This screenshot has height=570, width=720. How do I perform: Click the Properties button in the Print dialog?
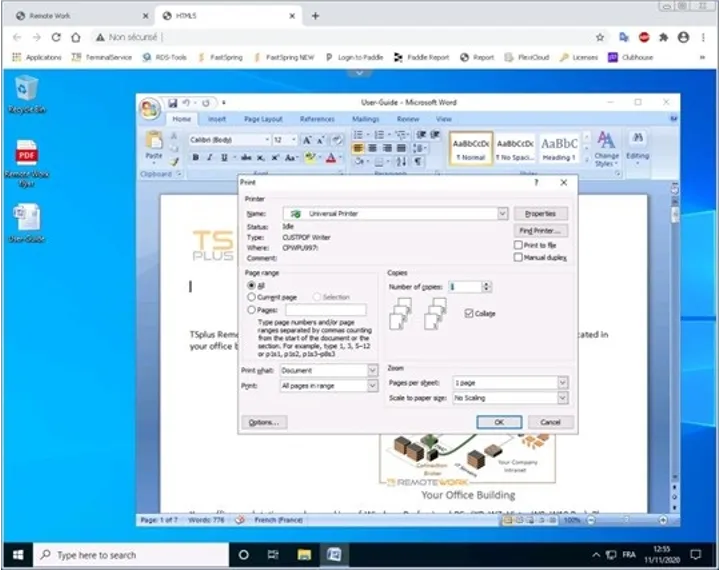(540, 214)
